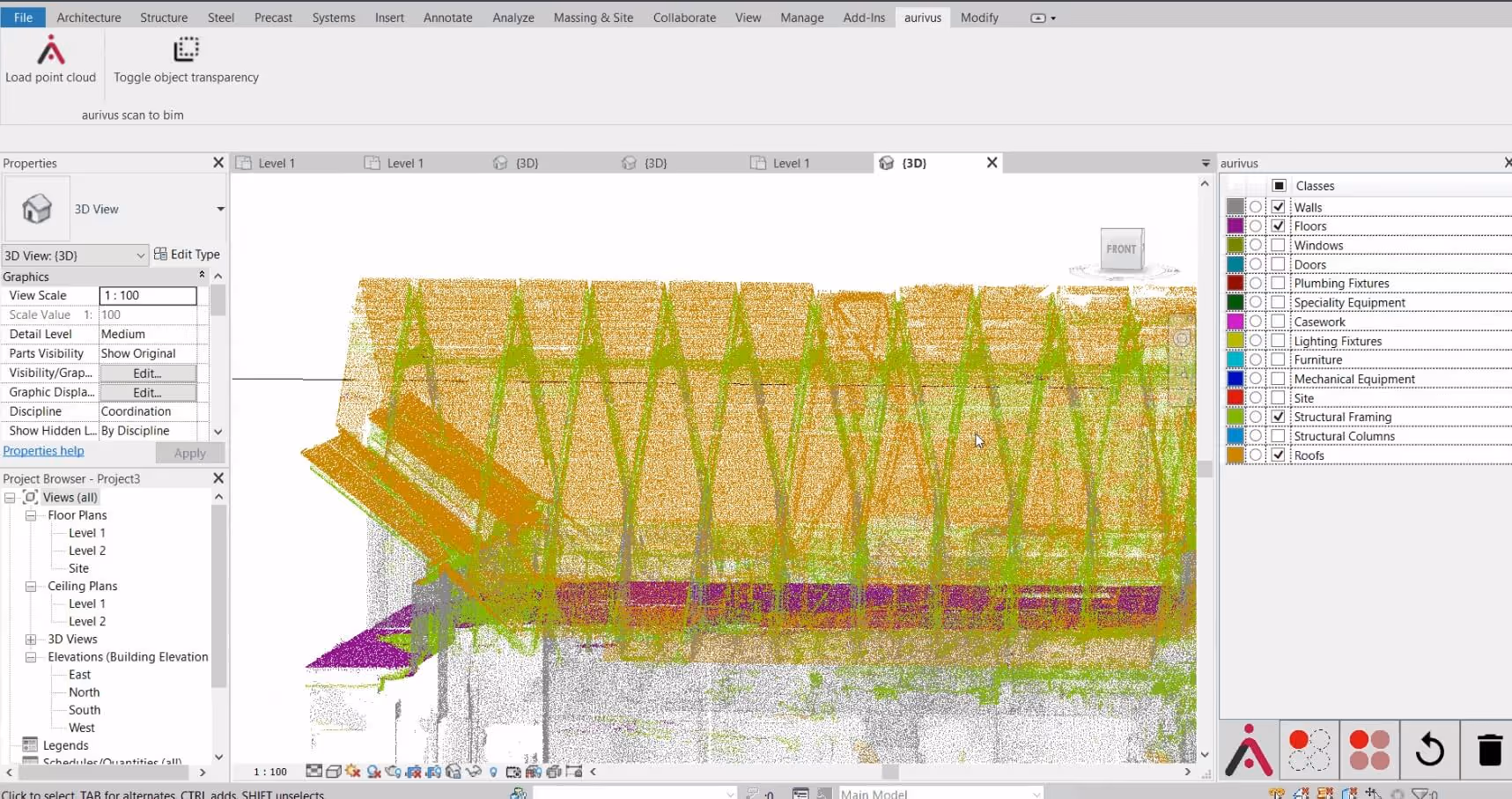1512x799 pixels.
Task: Close the Project Browser panel
Action: (218, 478)
